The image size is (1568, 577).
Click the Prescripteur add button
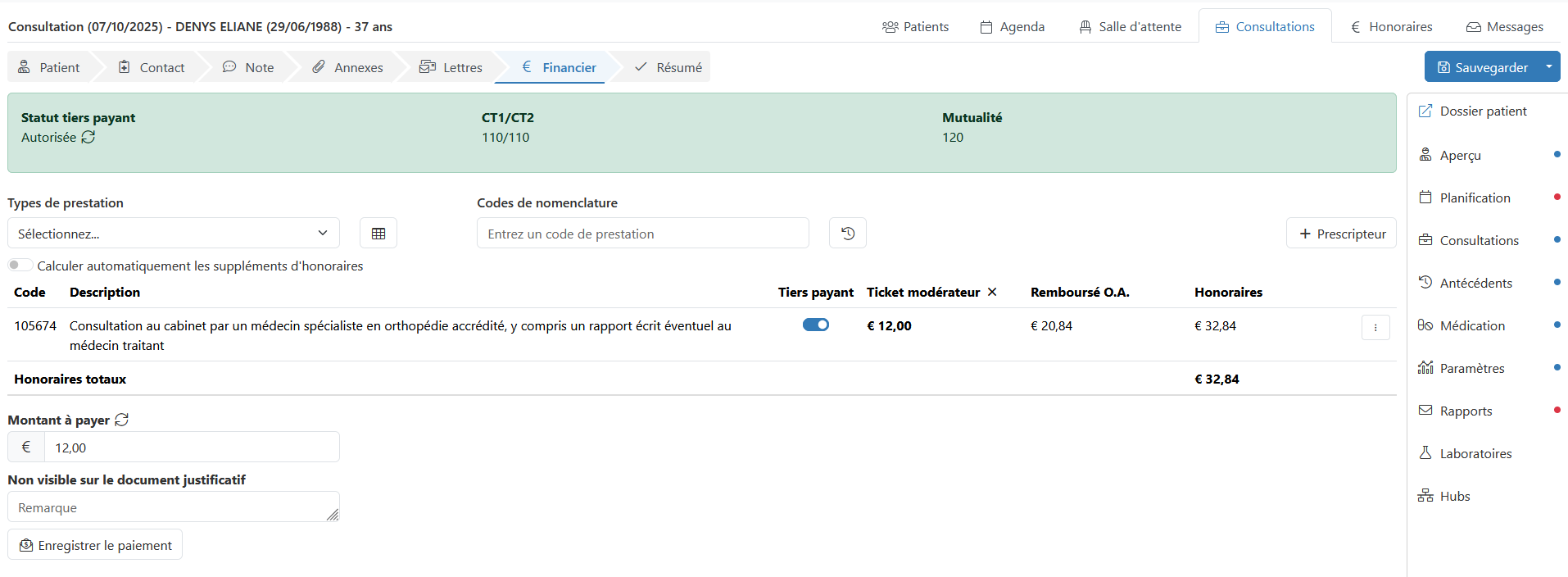[1342, 234]
